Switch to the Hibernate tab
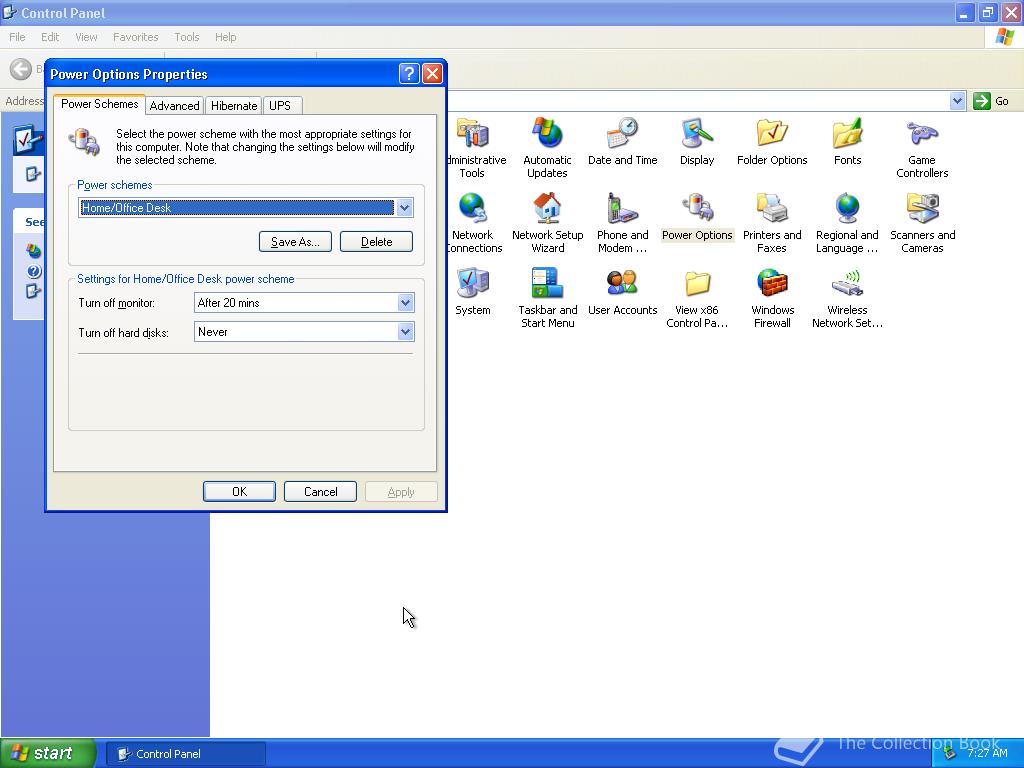The height and width of the screenshot is (768, 1024). [234, 106]
